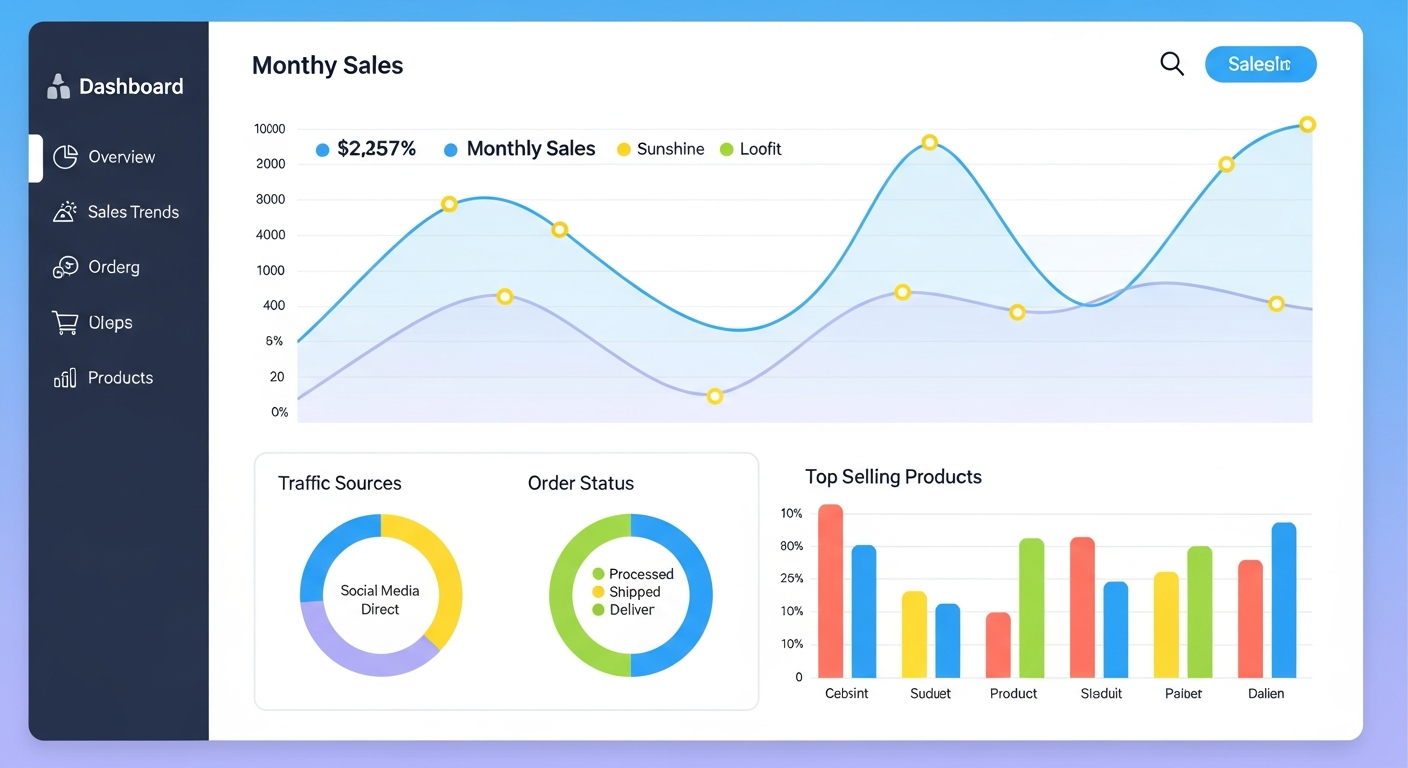
Task: Select Products in the sidebar
Action: (120, 378)
